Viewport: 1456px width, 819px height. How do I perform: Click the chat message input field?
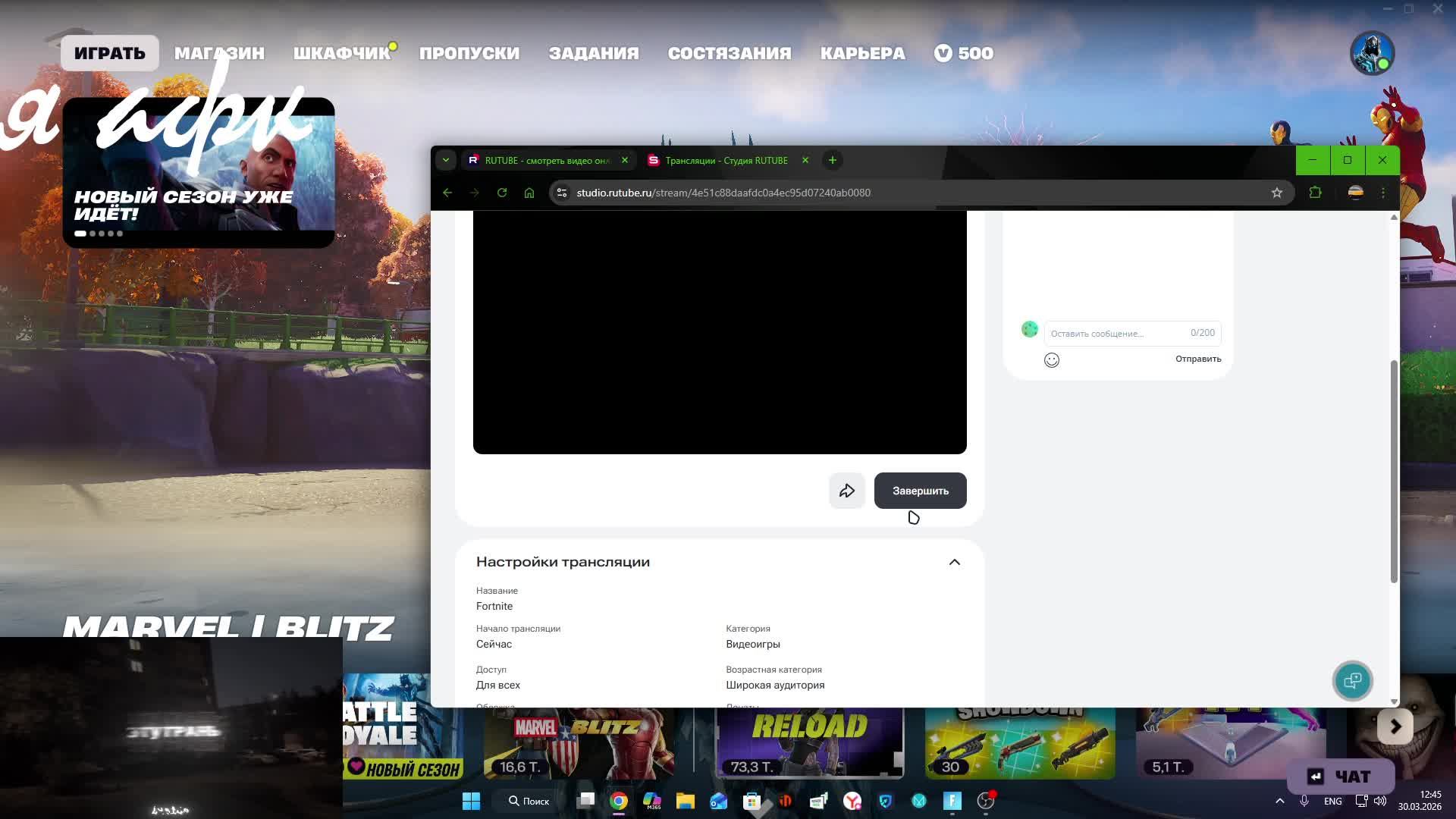pos(1132,333)
